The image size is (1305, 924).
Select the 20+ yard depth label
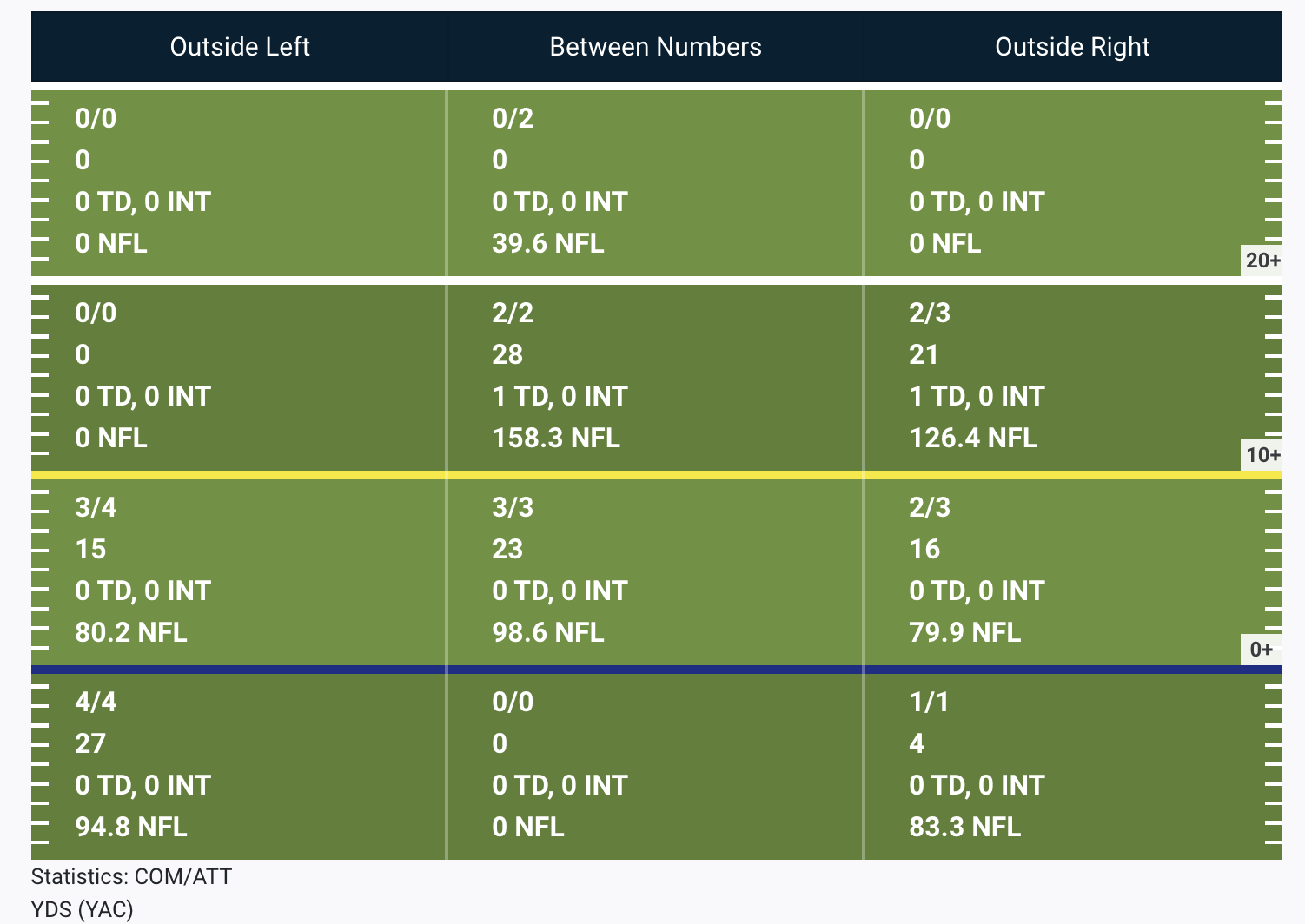(1262, 261)
